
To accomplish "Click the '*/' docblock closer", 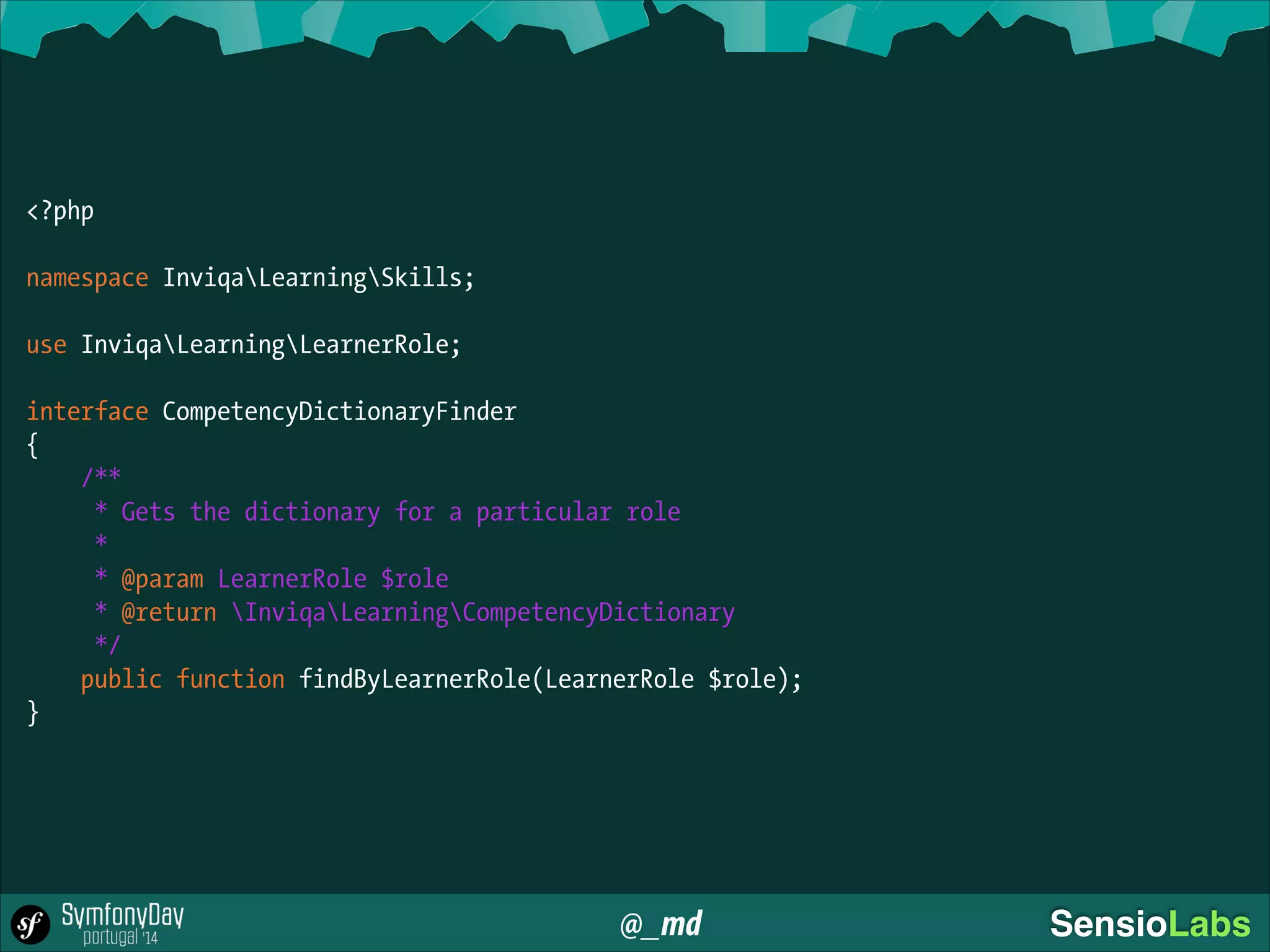I will tap(107, 644).
